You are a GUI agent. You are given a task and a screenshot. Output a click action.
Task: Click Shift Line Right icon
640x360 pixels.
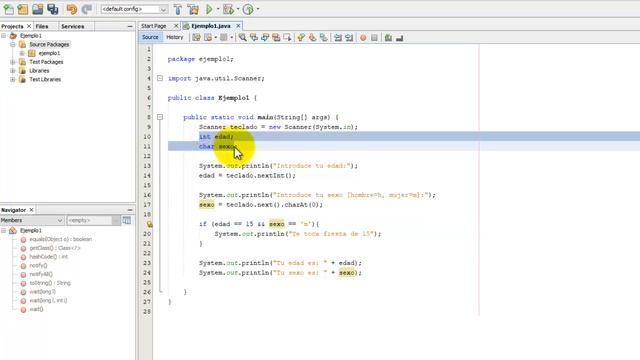pyautogui.click(x=349, y=38)
